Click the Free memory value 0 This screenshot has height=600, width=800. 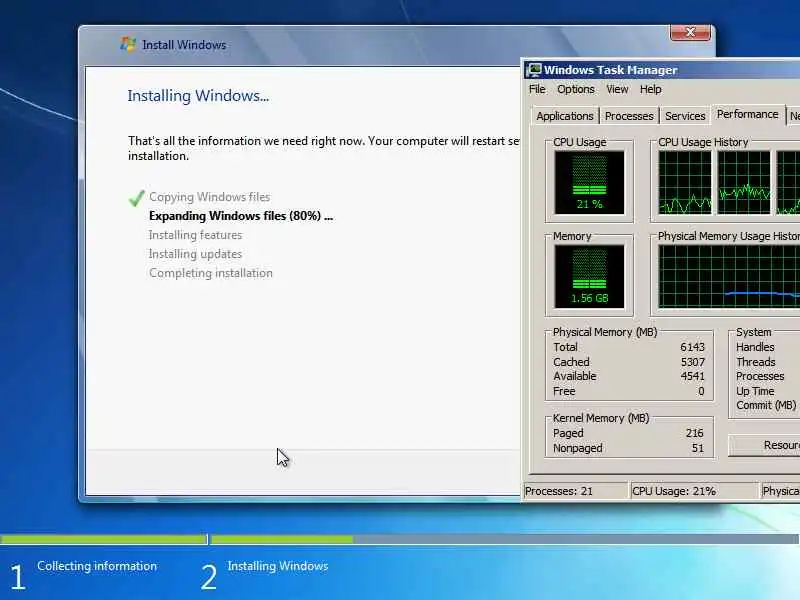[x=701, y=391]
